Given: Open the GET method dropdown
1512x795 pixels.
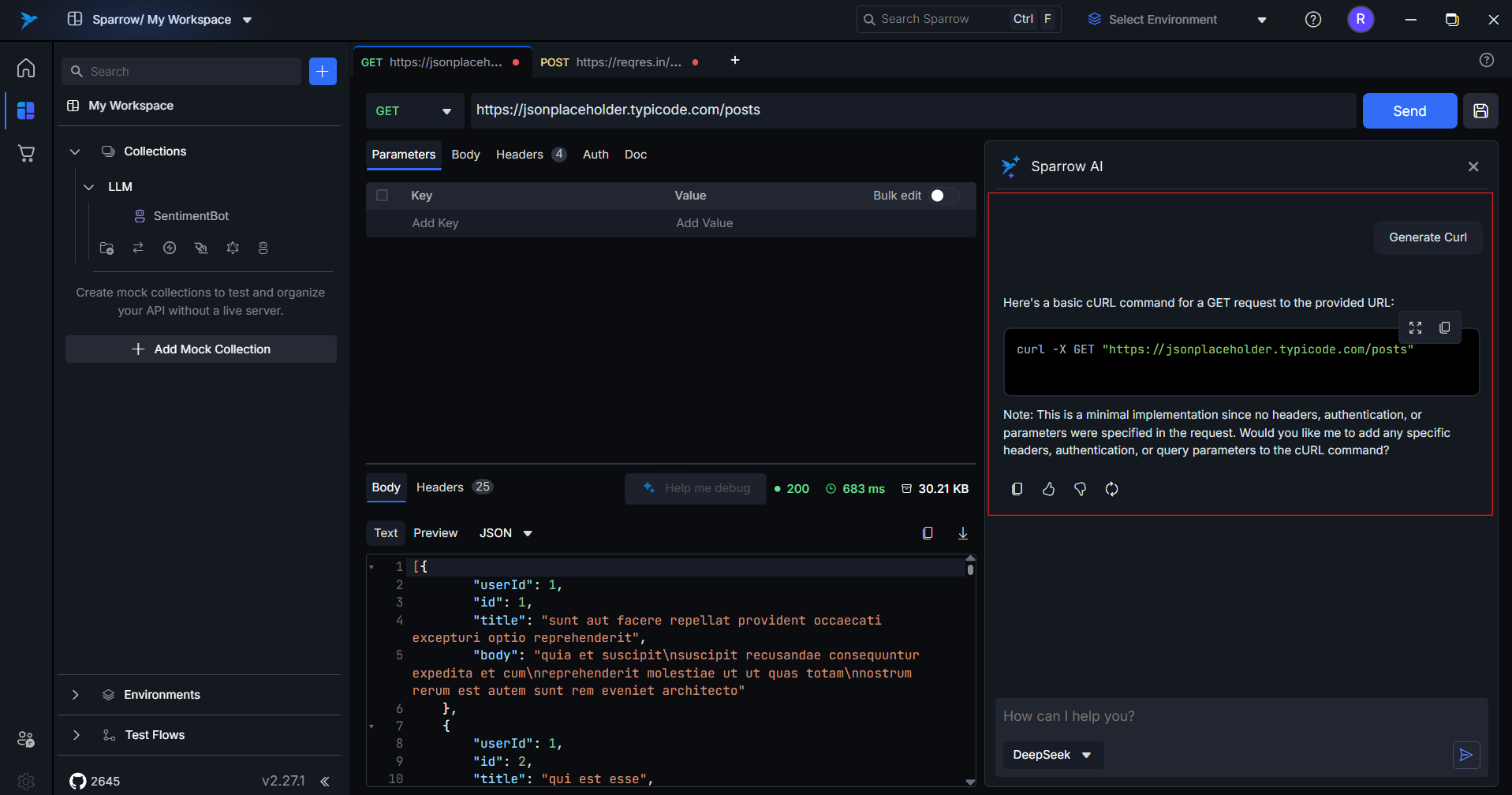Looking at the screenshot, I should point(414,110).
